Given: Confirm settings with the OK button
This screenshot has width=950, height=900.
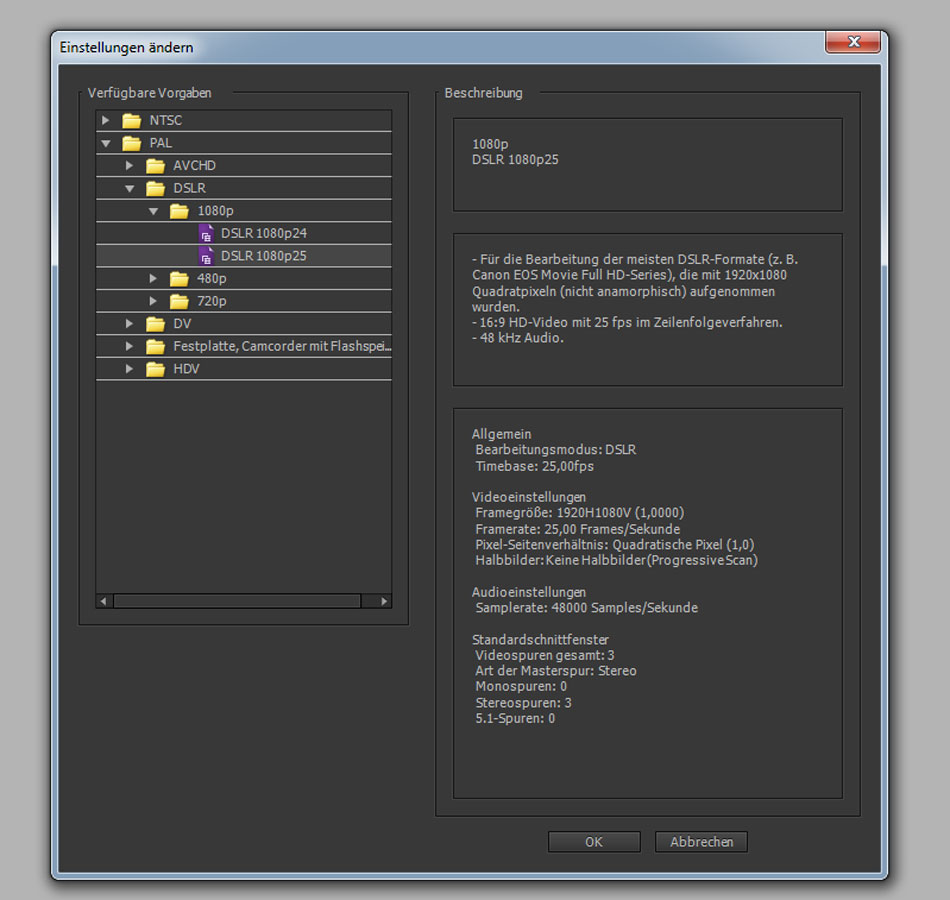Looking at the screenshot, I should coord(594,842).
